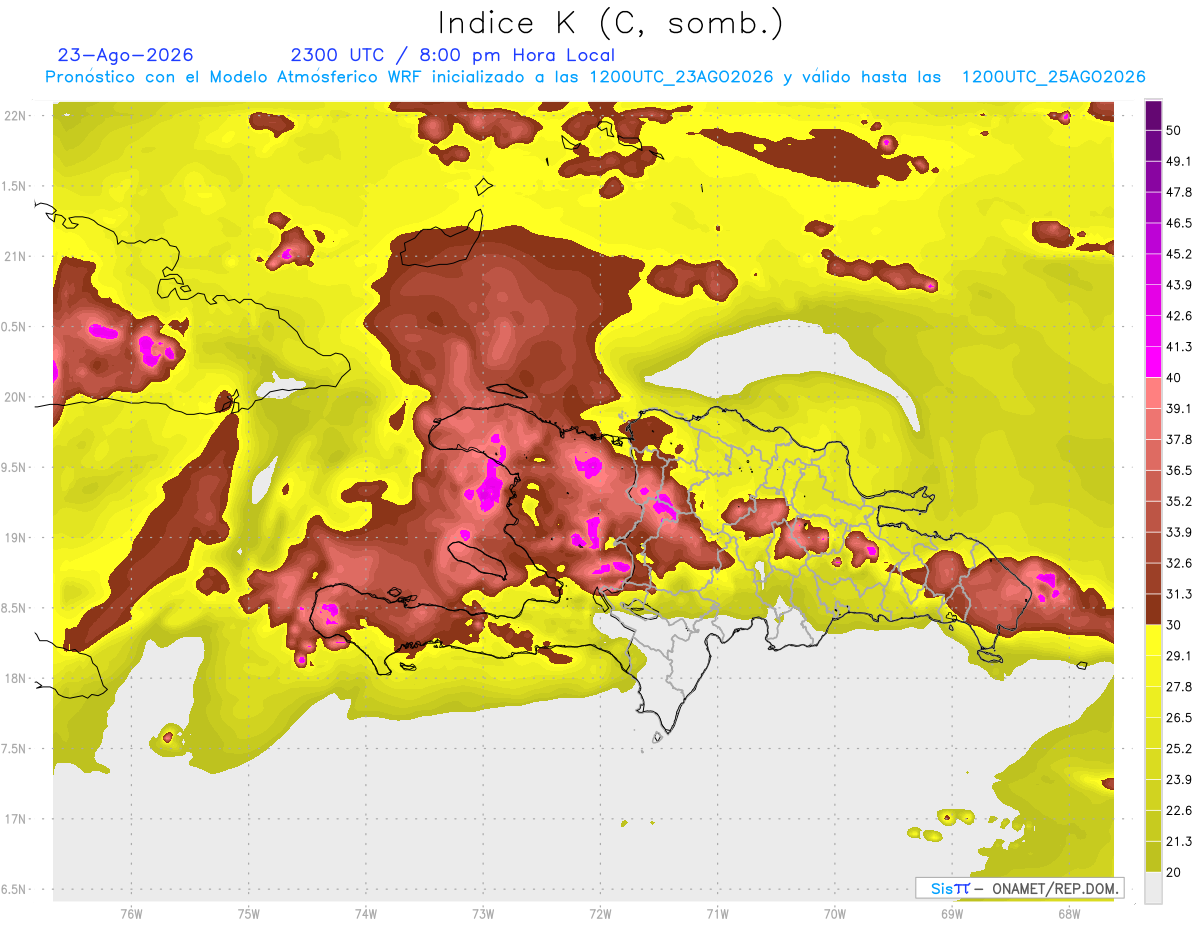
Task: Pick the gray colorbar swatch below 20
Action: pyautogui.click(x=1153, y=887)
